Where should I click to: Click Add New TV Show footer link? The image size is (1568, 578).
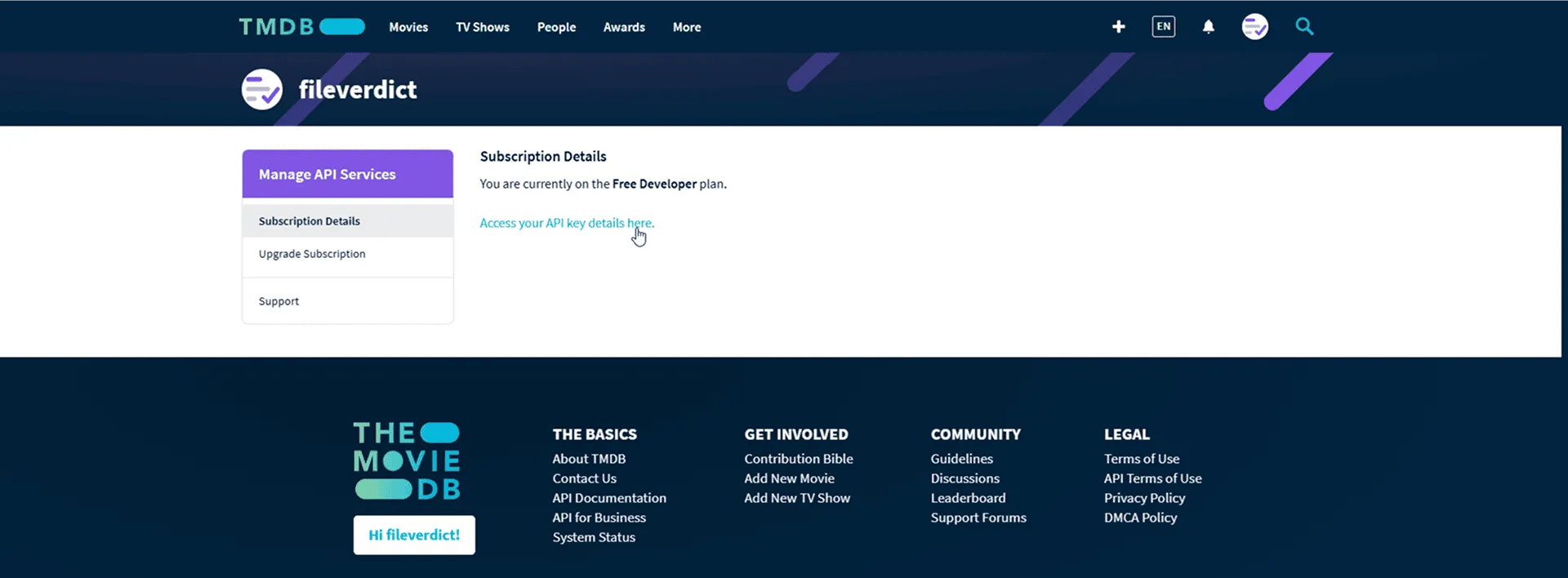pyautogui.click(x=797, y=498)
